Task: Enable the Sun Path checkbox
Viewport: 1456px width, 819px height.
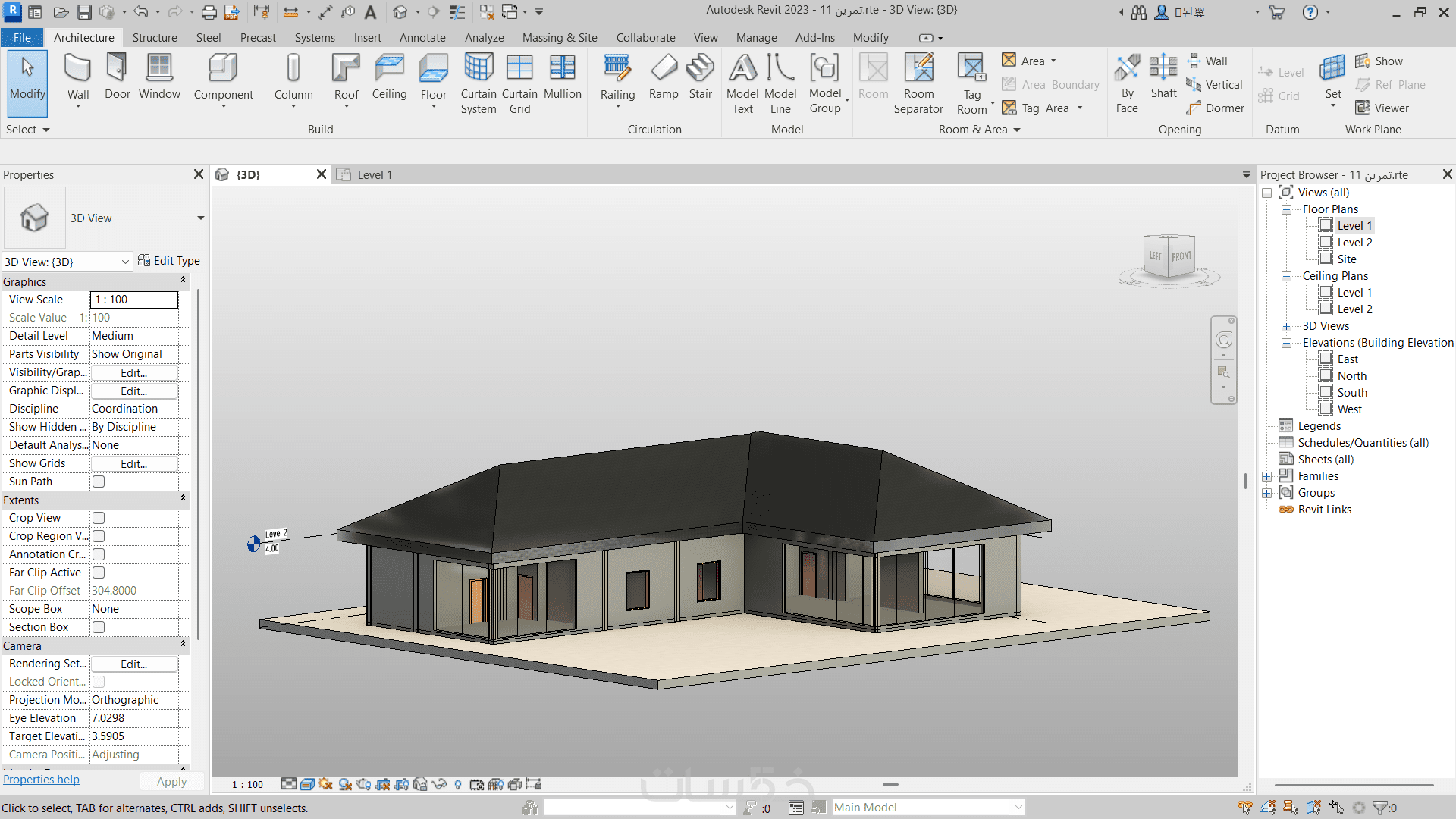Action: pyautogui.click(x=99, y=482)
